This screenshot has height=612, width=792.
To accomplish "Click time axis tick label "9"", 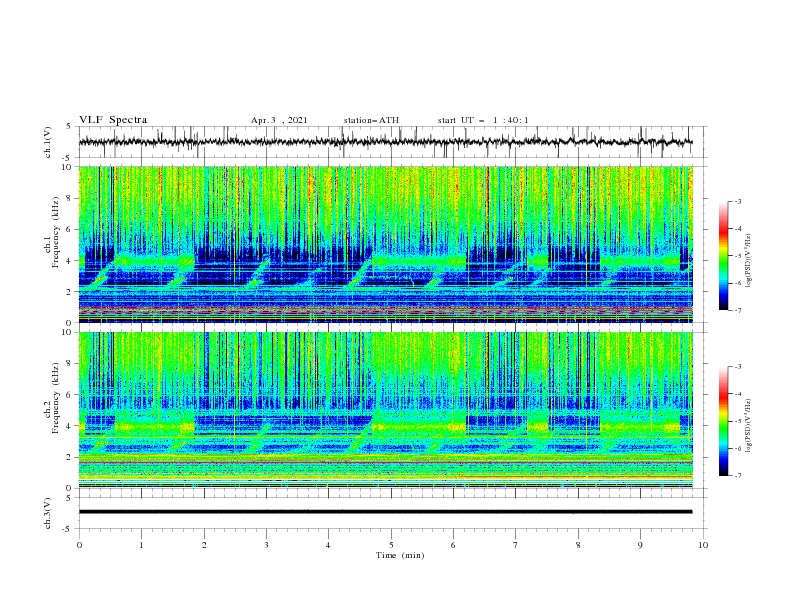I will [640, 545].
